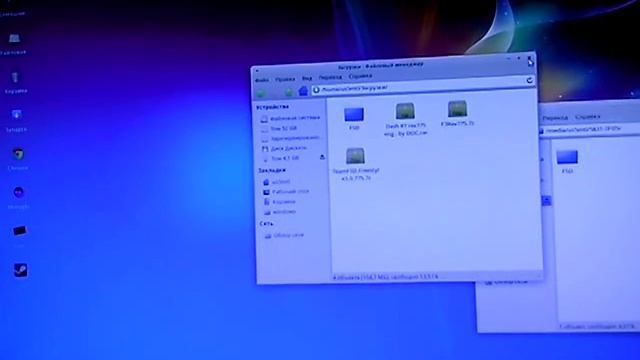Open the Steam desktop icon
Image resolution: width=640 pixels, height=360 pixels.
(20, 270)
